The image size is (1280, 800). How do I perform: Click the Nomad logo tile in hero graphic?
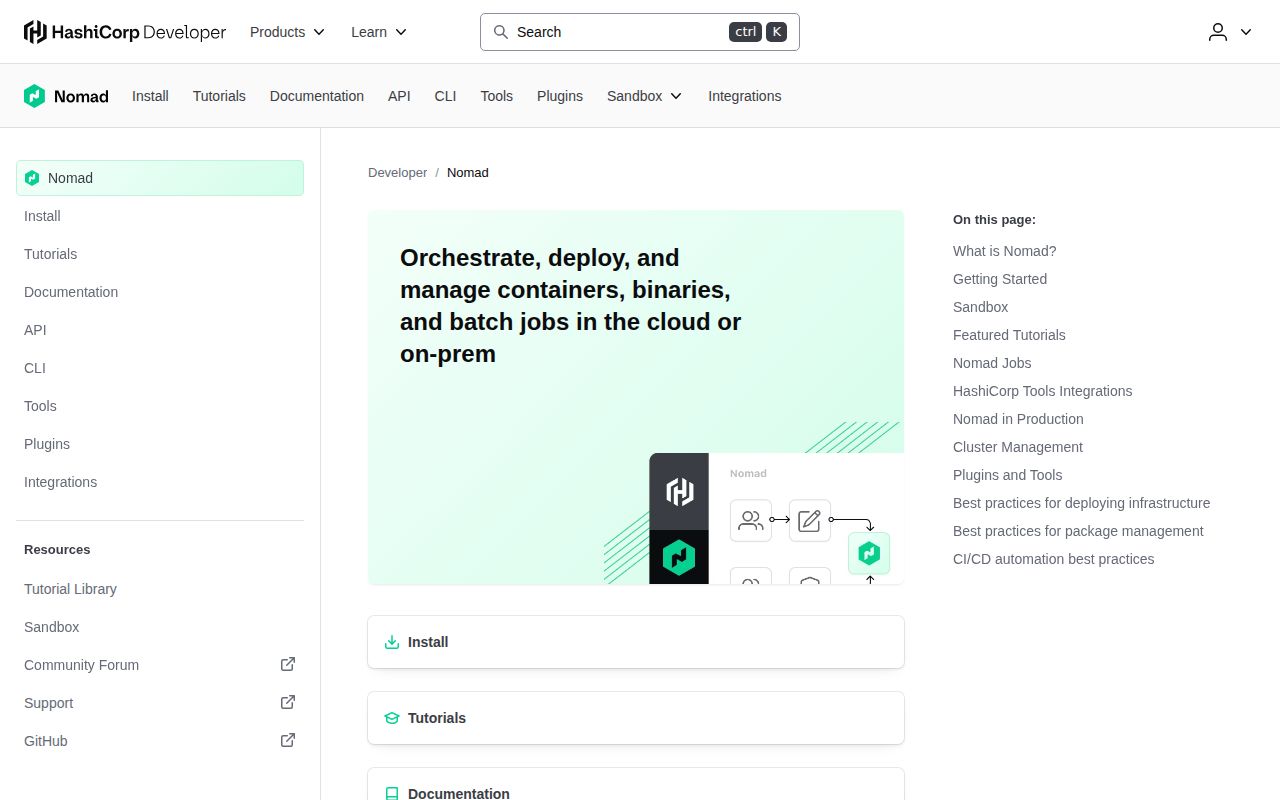[679, 557]
